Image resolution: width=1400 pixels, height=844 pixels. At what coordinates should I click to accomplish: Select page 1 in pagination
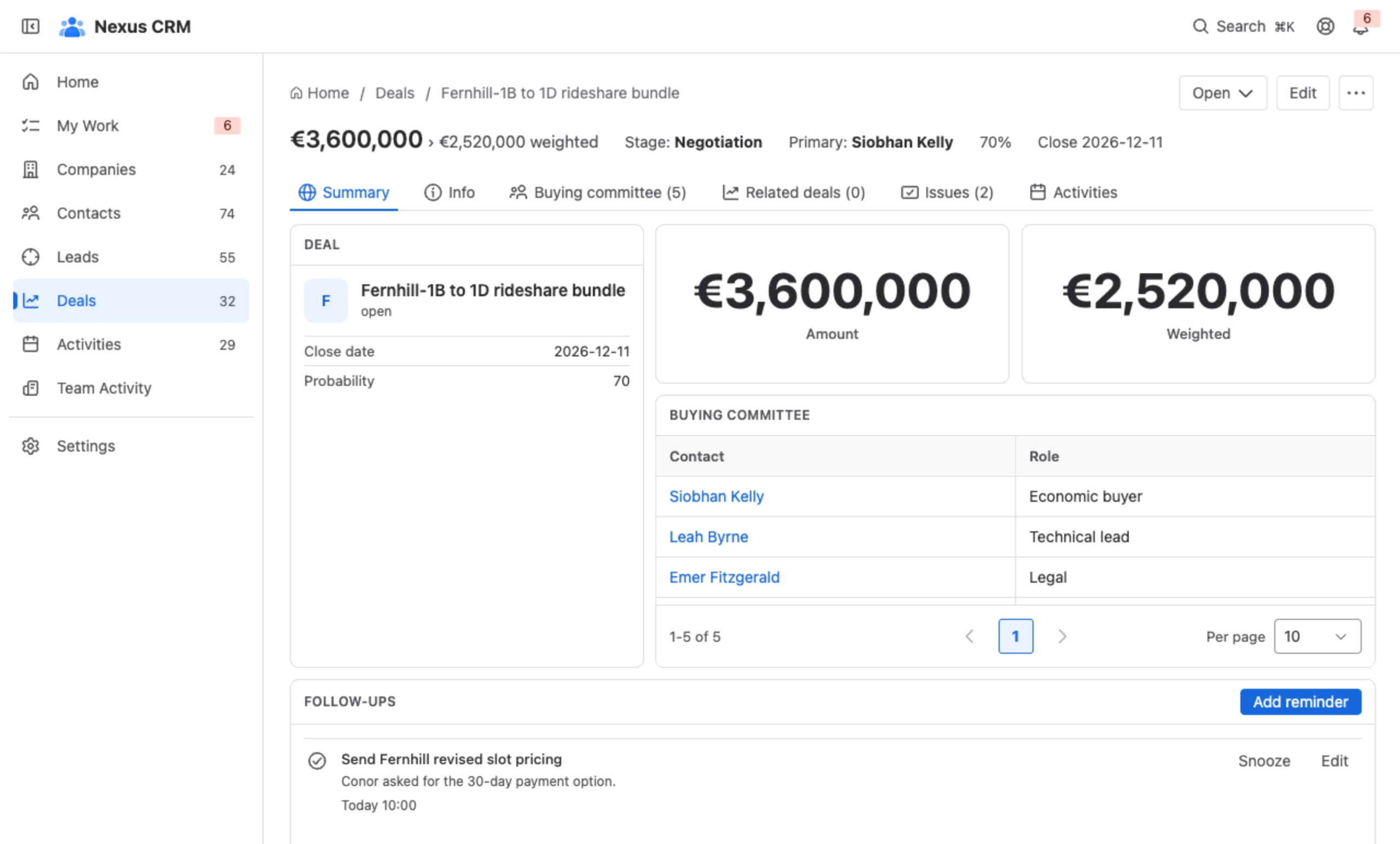point(1016,636)
